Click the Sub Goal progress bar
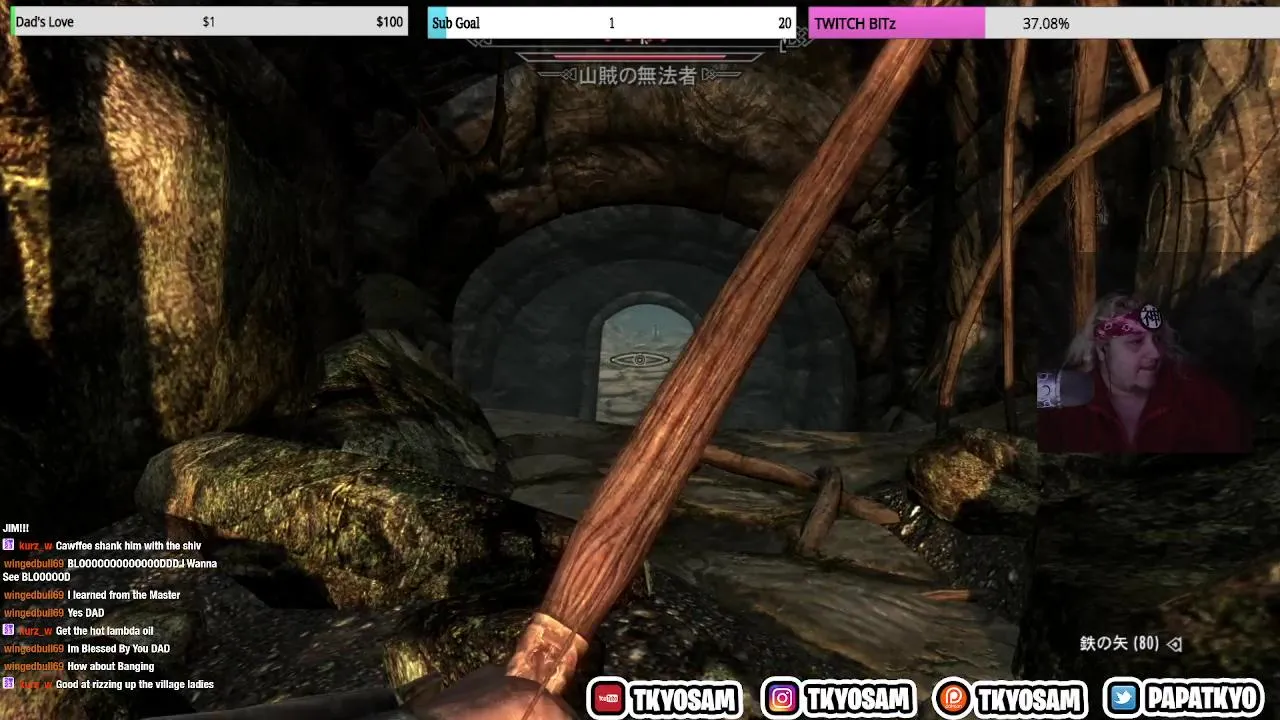The image size is (1280, 720). pyautogui.click(x=611, y=22)
